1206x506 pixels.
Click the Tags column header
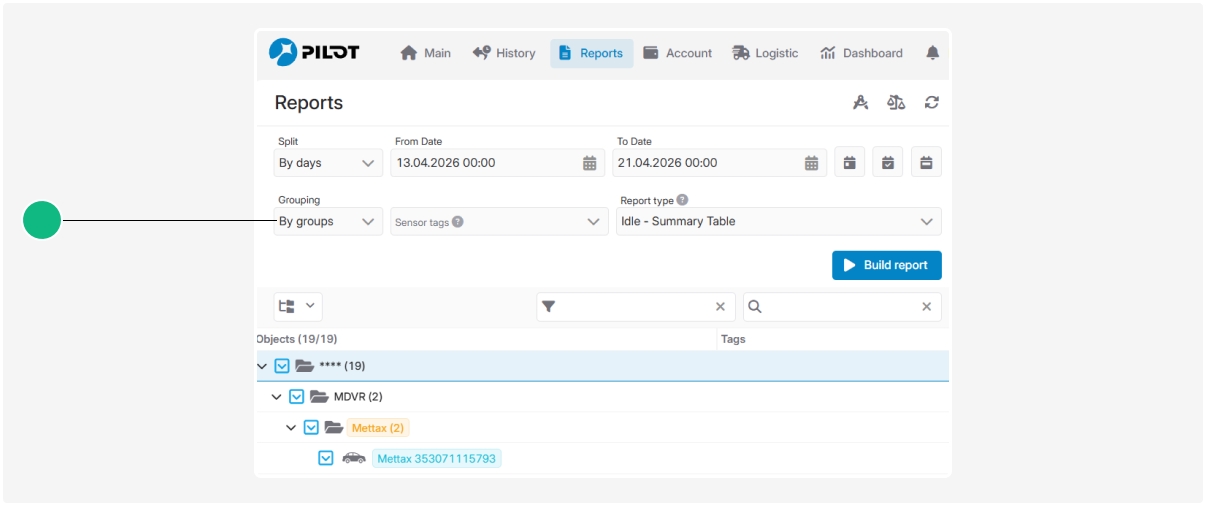(733, 339)
